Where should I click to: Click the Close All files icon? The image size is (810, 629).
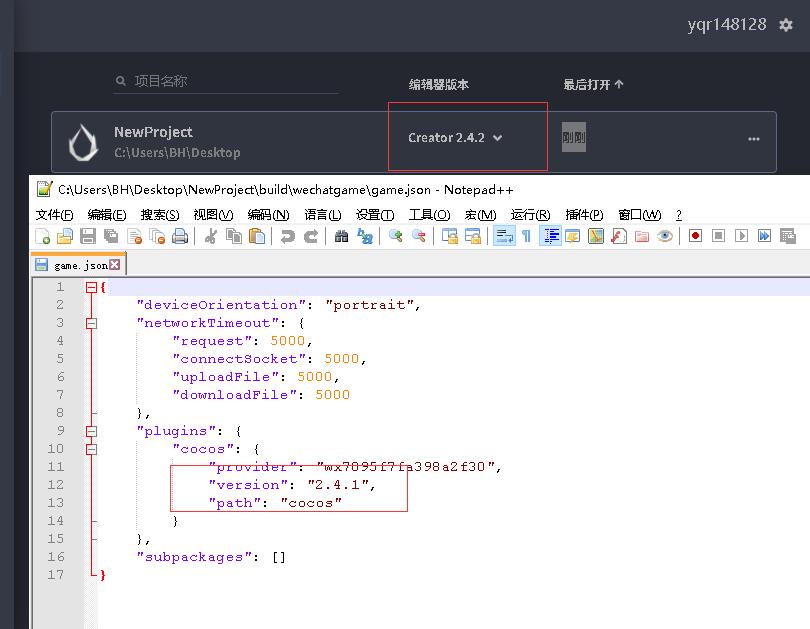[157, 236]
